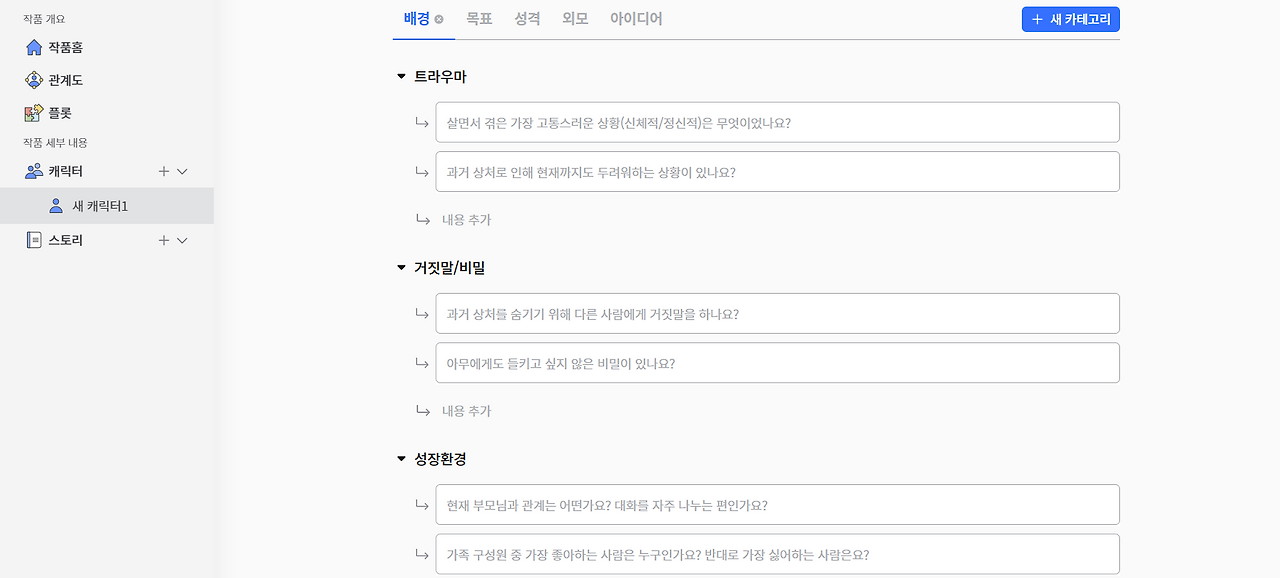Screen dimensions: 1280x578
Task: Click the 스토리 book icon
Action: pyautogui.click(x=34, y=240)
